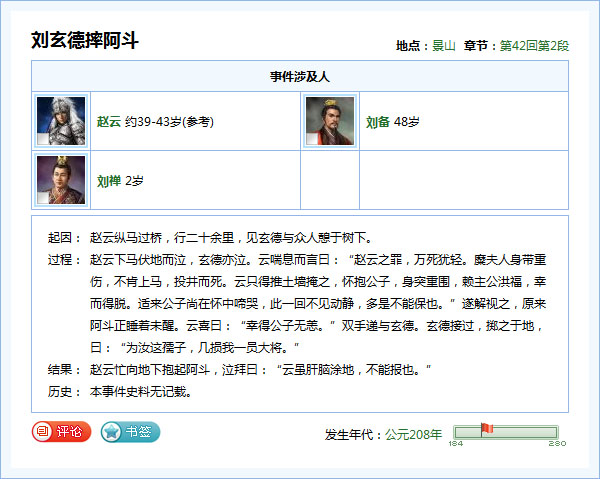
Task: Click the 事件涉及人 table header
Action: tap(299, 76)
